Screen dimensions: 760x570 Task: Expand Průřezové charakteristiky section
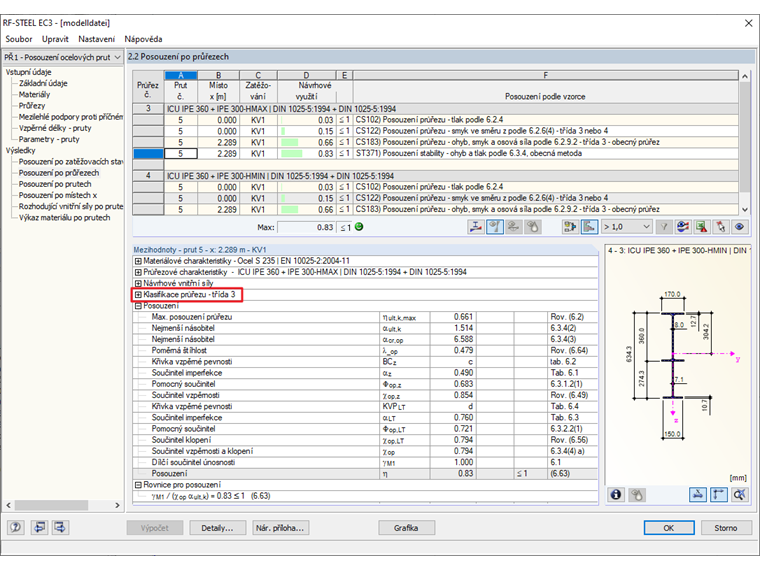[138, 272]
